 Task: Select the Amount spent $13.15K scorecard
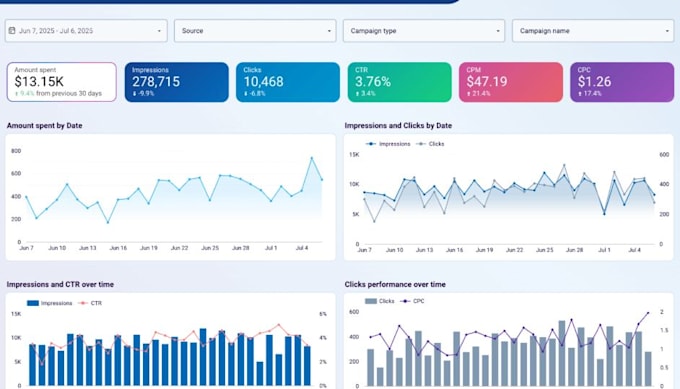click(x=62, y=82)
